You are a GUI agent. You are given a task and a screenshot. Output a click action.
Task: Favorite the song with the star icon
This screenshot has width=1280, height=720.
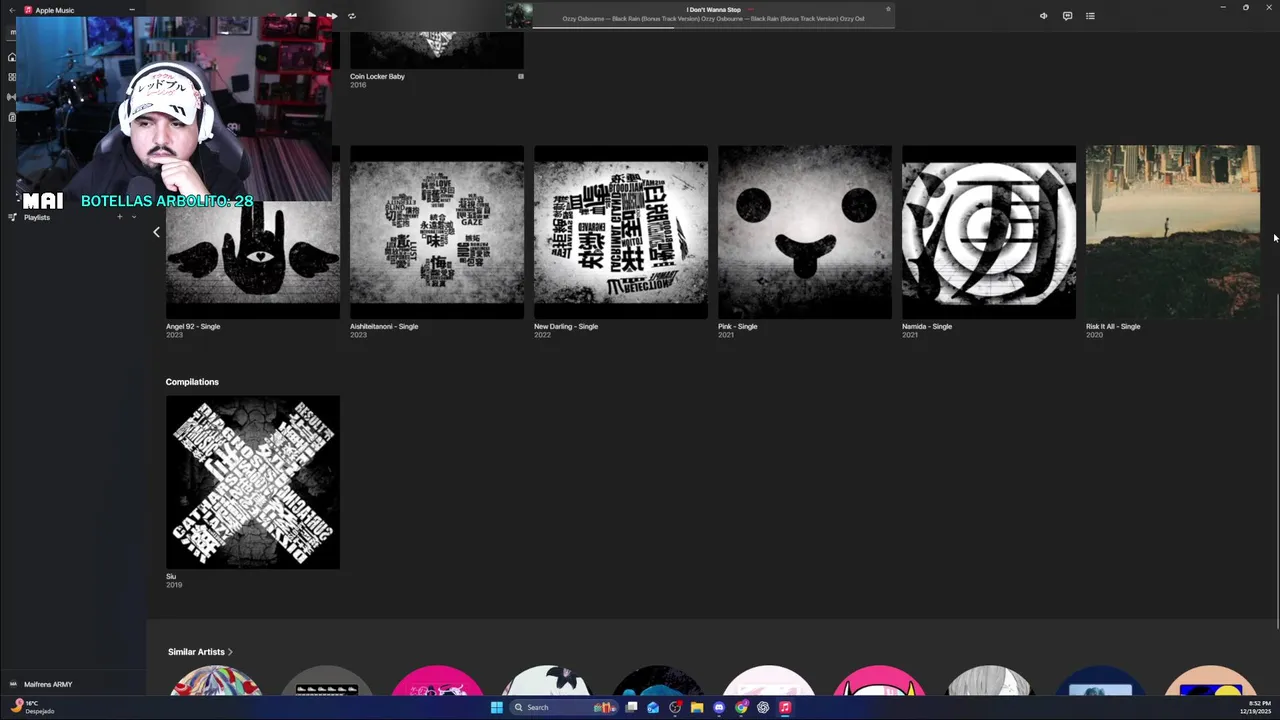[888, 9]
